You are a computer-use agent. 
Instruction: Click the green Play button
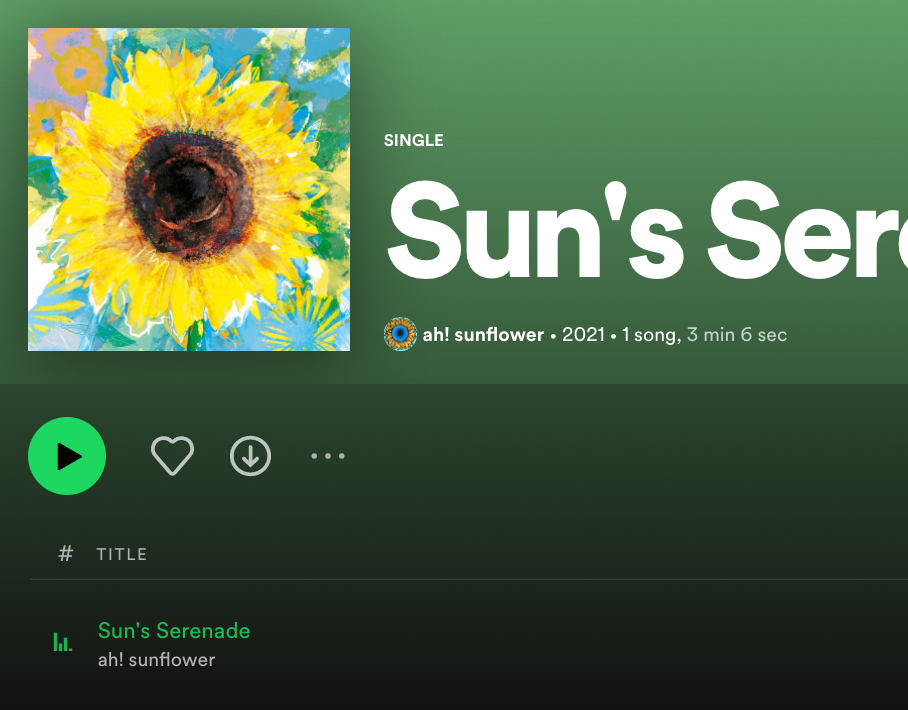pyautogui.click(x=67, y=456)
